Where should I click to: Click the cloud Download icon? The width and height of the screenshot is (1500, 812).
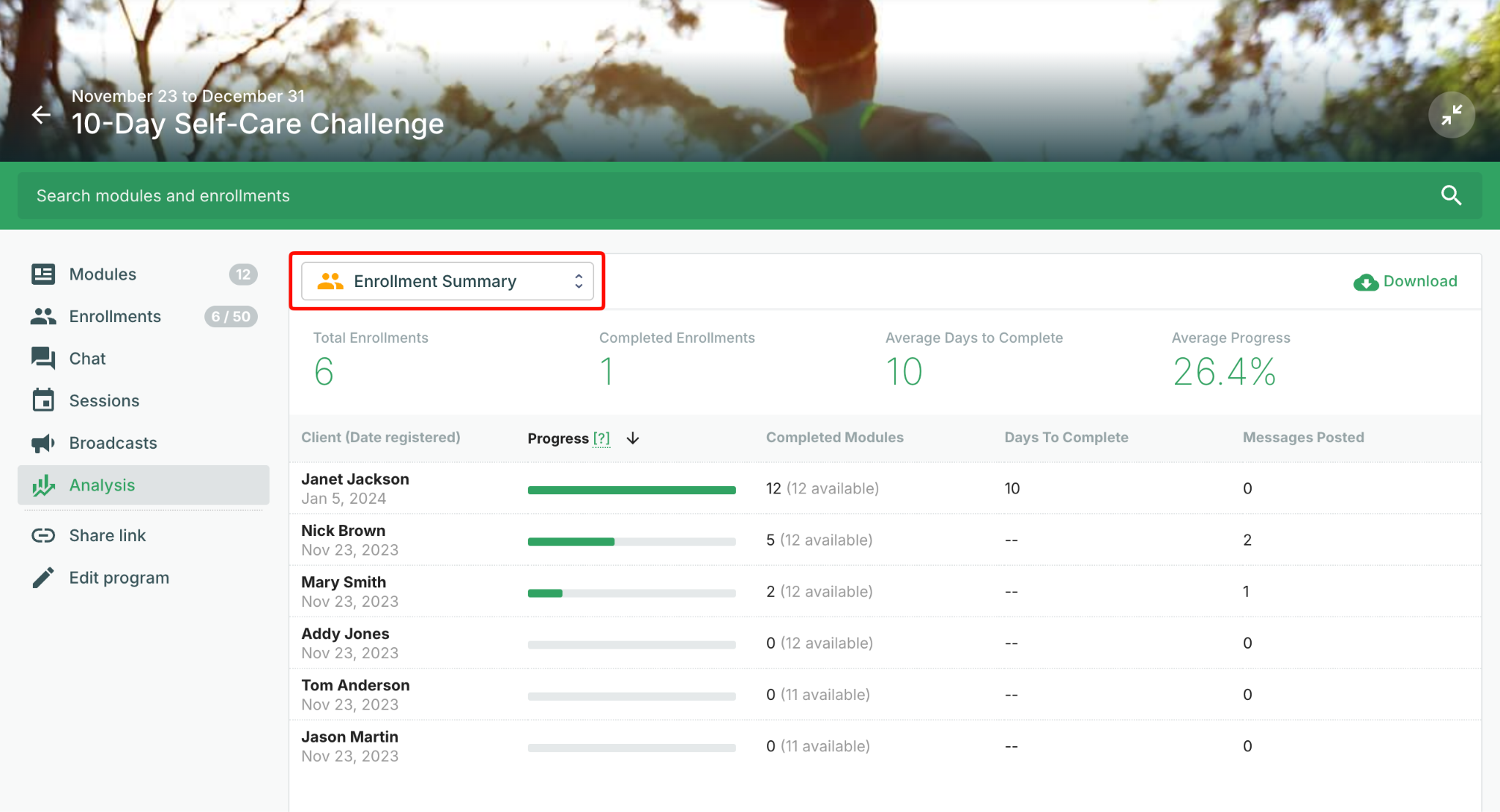pyautogui.click(x=1365, y=282)
